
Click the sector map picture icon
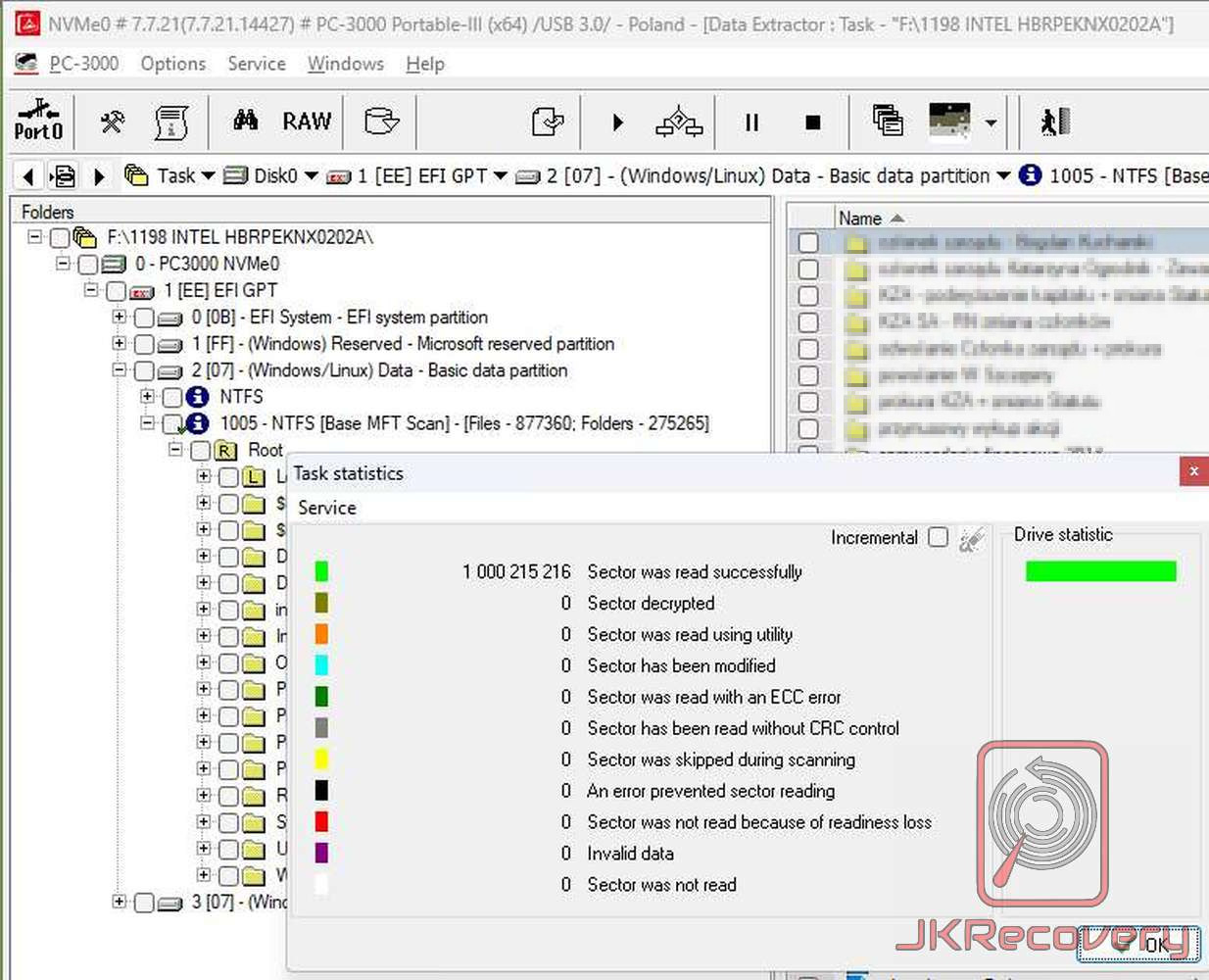(949, 121)
